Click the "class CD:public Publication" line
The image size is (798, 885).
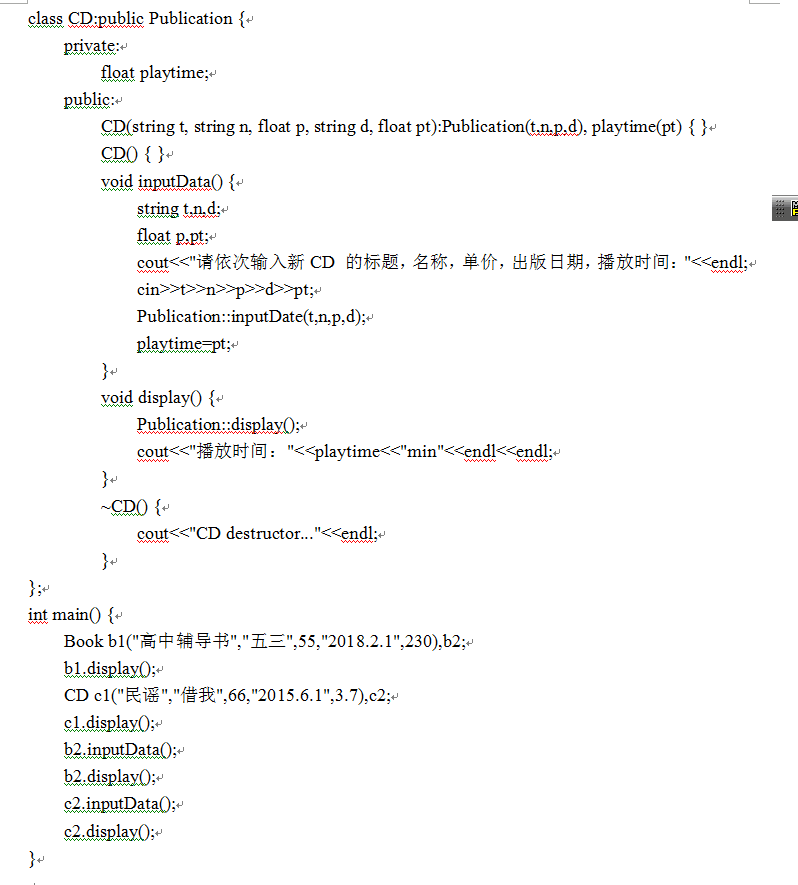(136, 19)
